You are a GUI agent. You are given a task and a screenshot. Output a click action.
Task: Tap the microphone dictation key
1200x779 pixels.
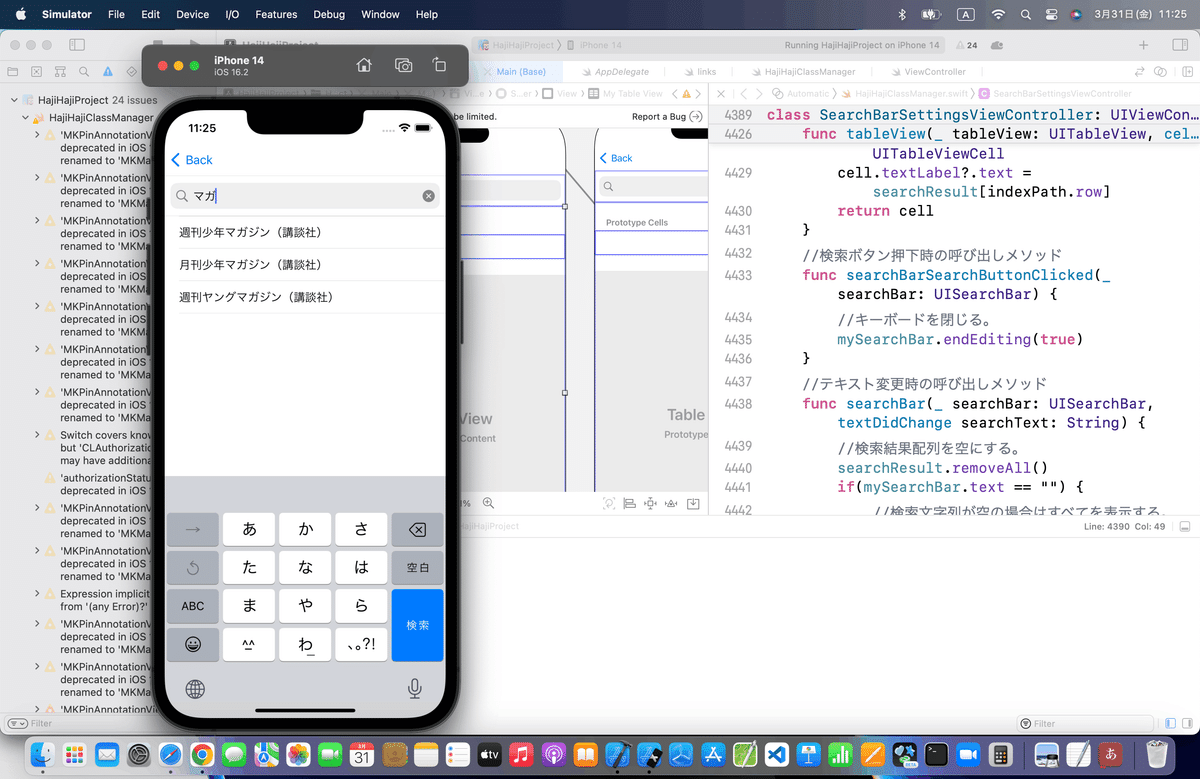point(414,688)
